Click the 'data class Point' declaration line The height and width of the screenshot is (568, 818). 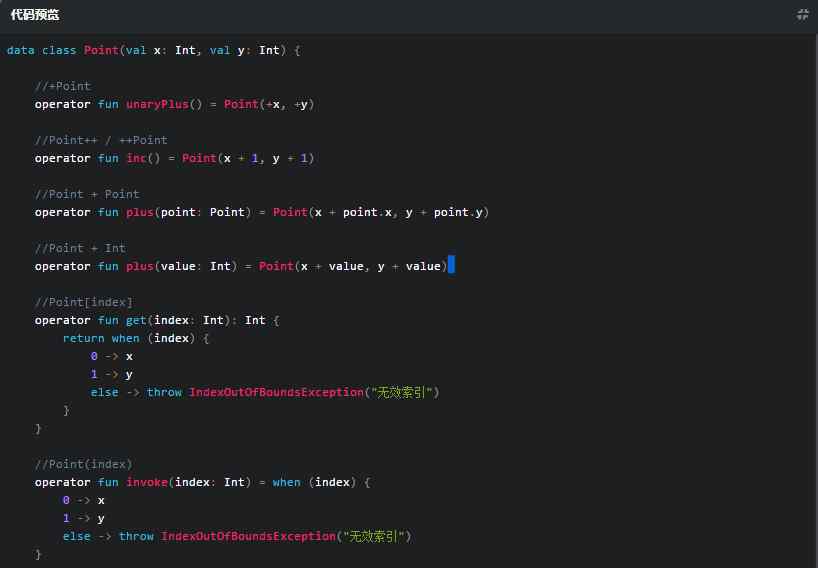[153, 50]
